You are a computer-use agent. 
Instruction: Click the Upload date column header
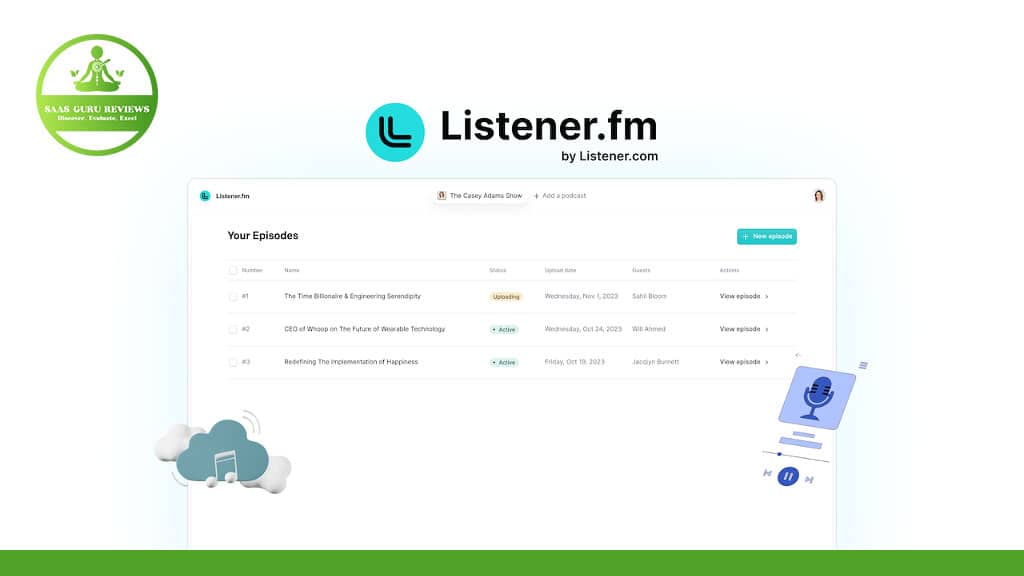[560, 270]
